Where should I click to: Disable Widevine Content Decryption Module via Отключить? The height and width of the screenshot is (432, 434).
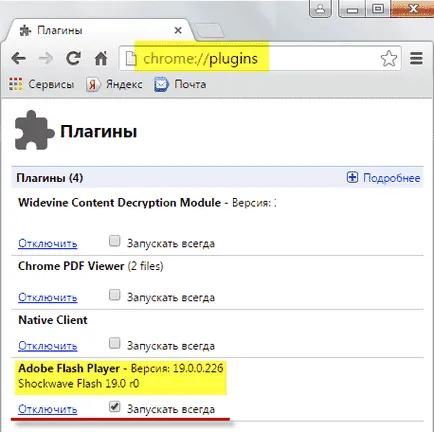pos(48,243)
